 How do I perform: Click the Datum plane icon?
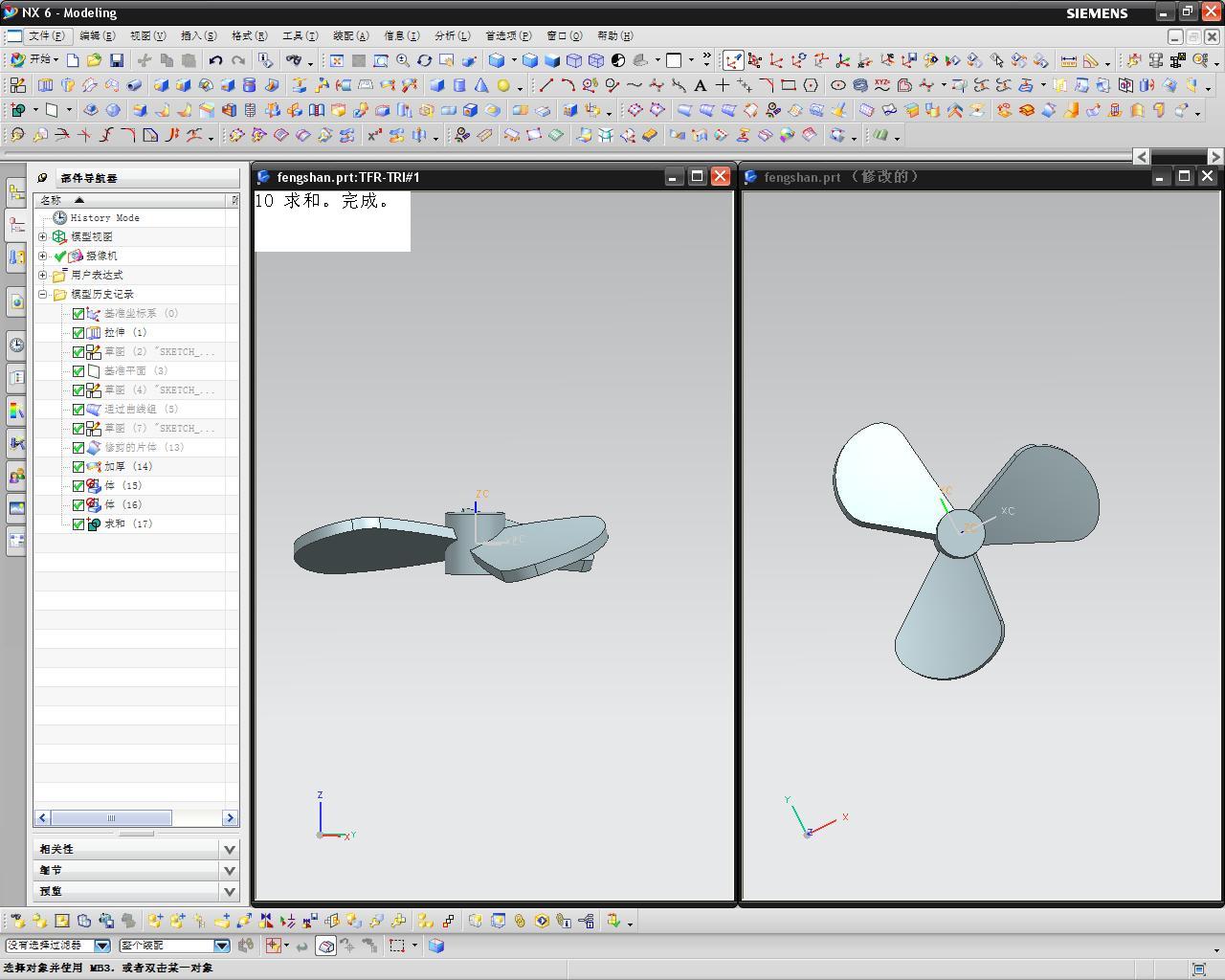coord(52,110)
